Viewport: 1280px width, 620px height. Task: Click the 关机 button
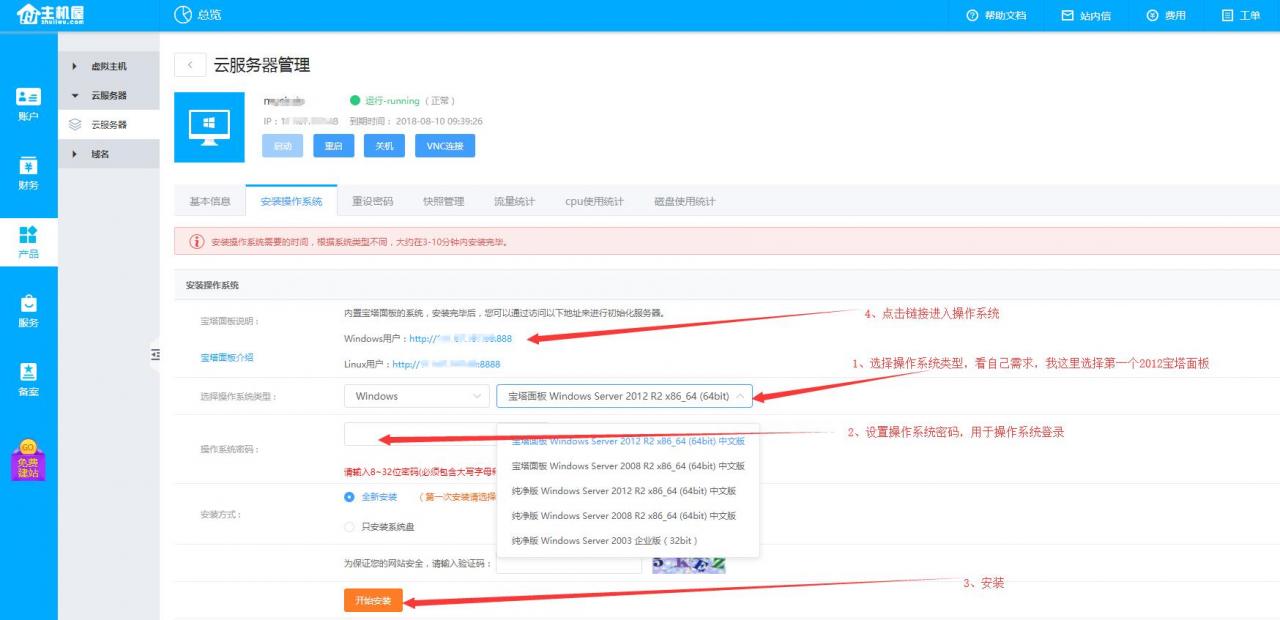click(384, 146)
